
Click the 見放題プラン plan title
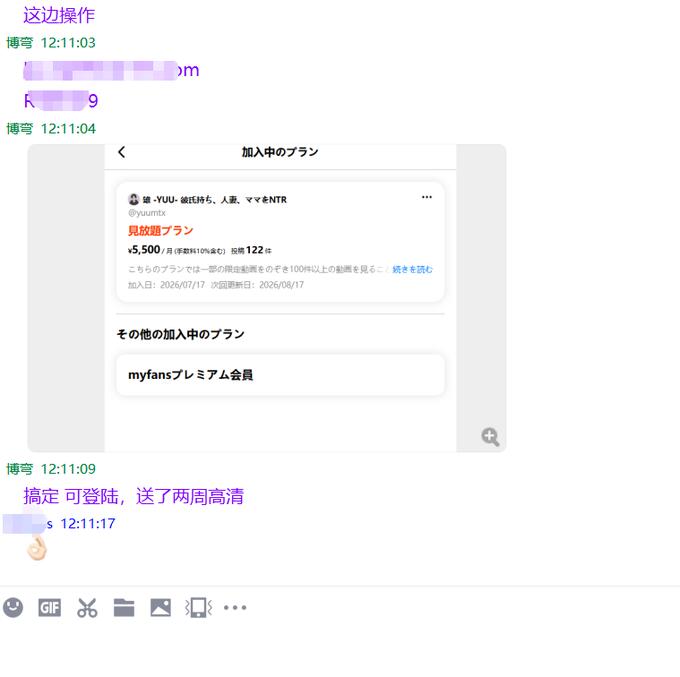[x=160, y=230]
